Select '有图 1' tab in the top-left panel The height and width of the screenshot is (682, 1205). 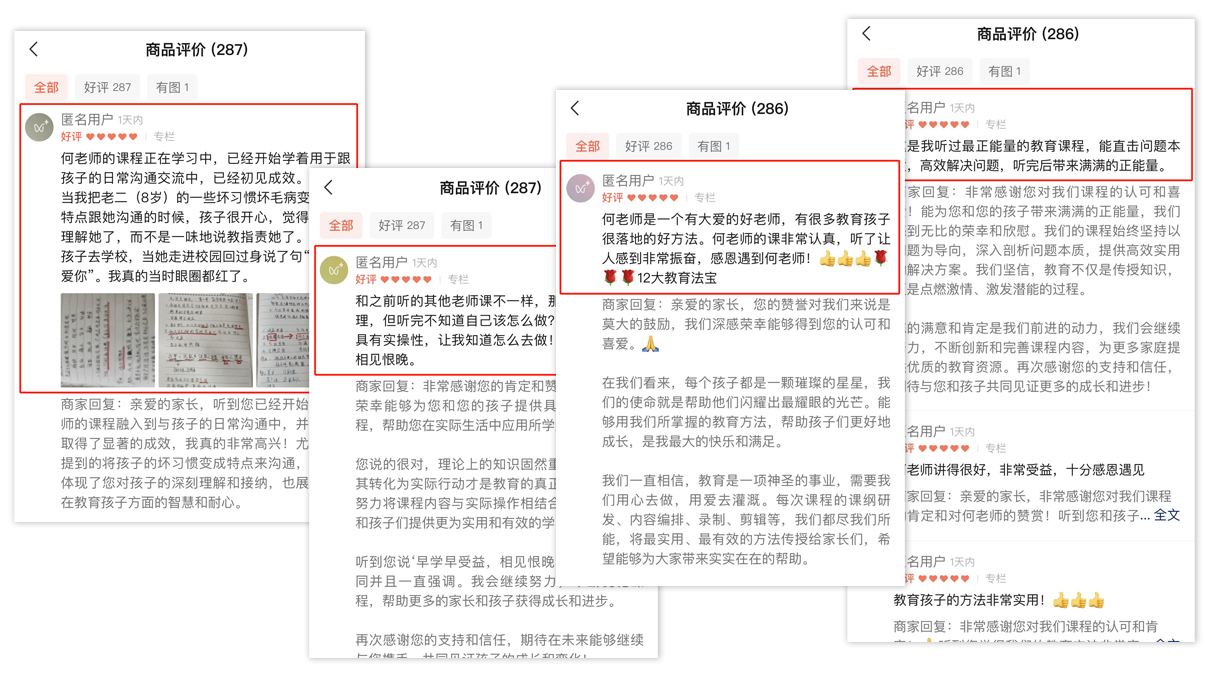pyautogui.click(x=172, y=87)
